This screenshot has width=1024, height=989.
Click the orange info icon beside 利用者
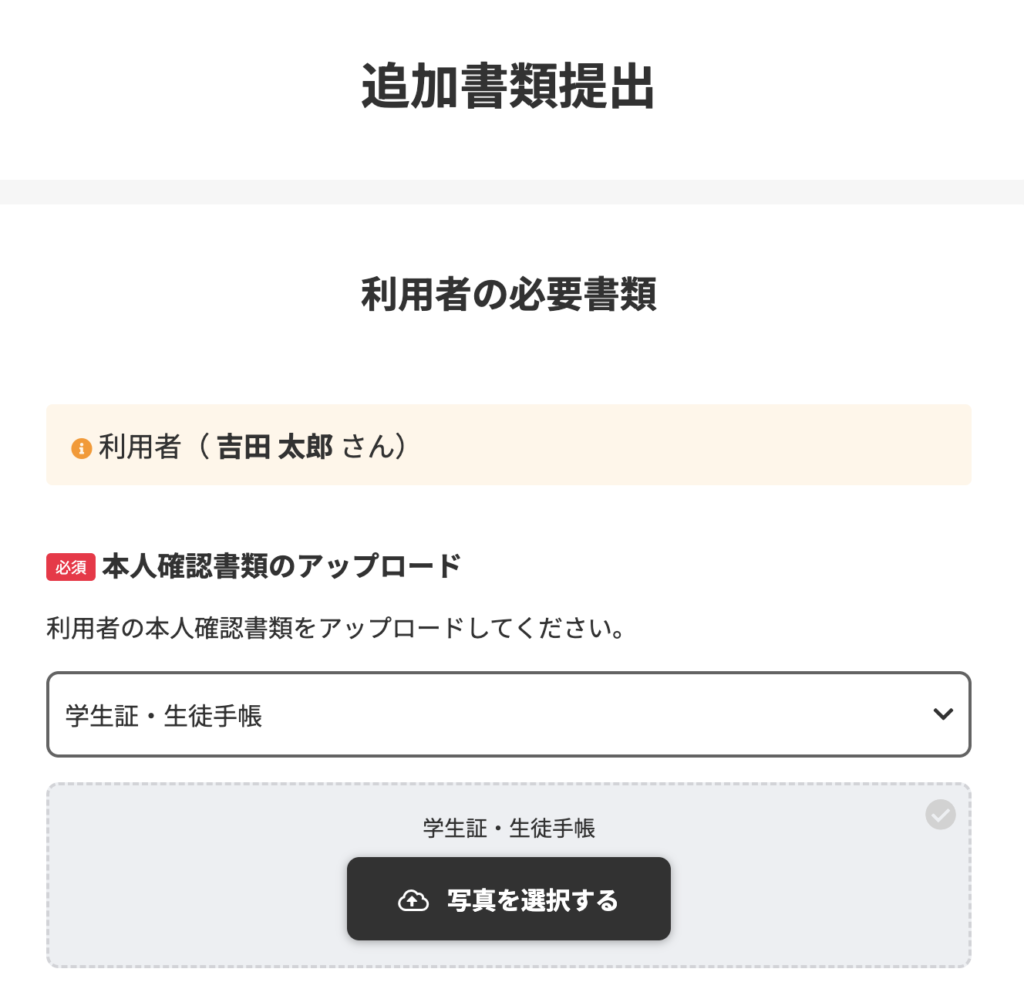point(82,448)
